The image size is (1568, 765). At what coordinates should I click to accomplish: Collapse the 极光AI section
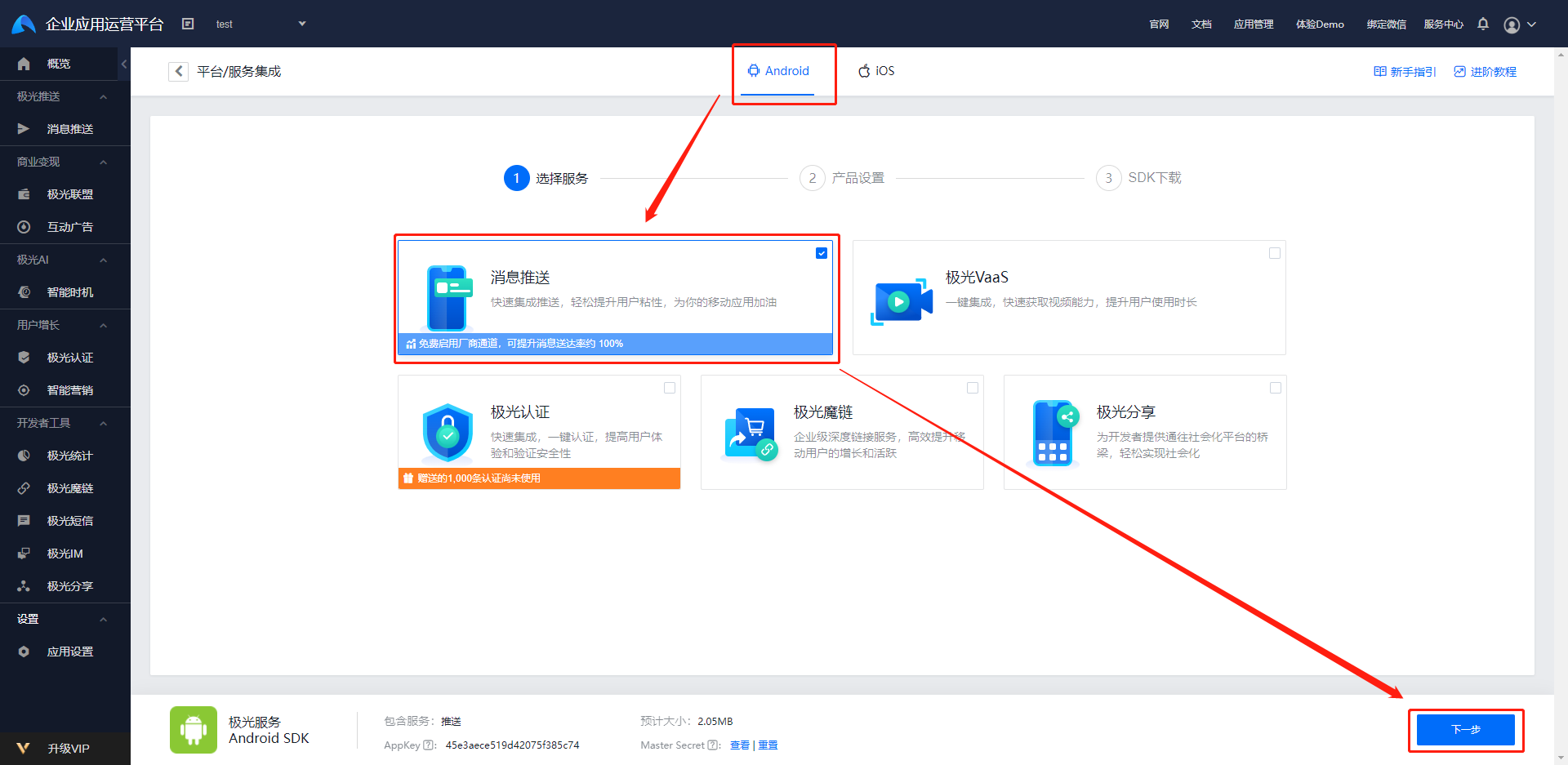coord(103,260)
